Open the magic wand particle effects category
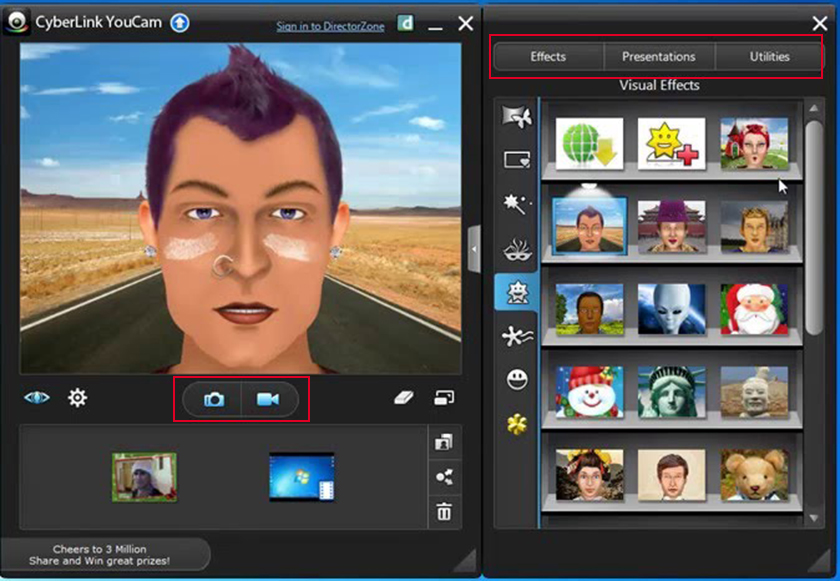 [x=516, y=200]
